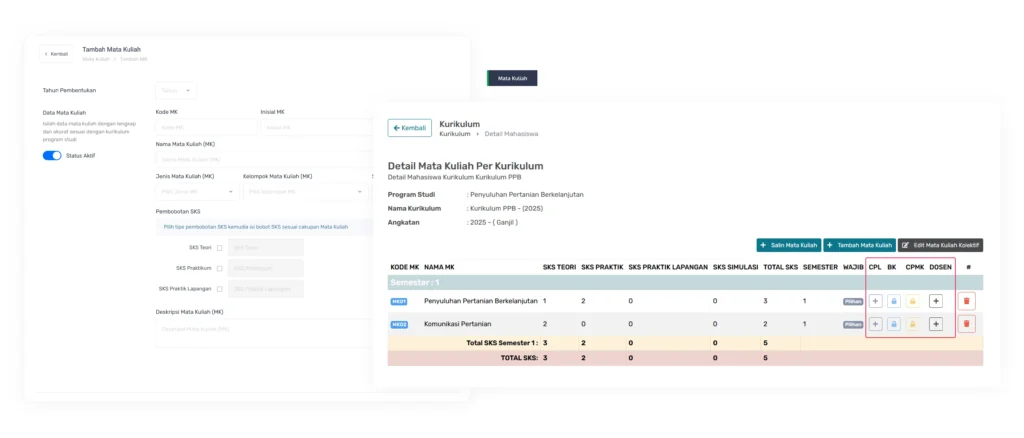Click Kembali in Tambah Mata Kuliah window
Image resolution: width=1024 pixels, height=438 pixels.
click(56, 54)
